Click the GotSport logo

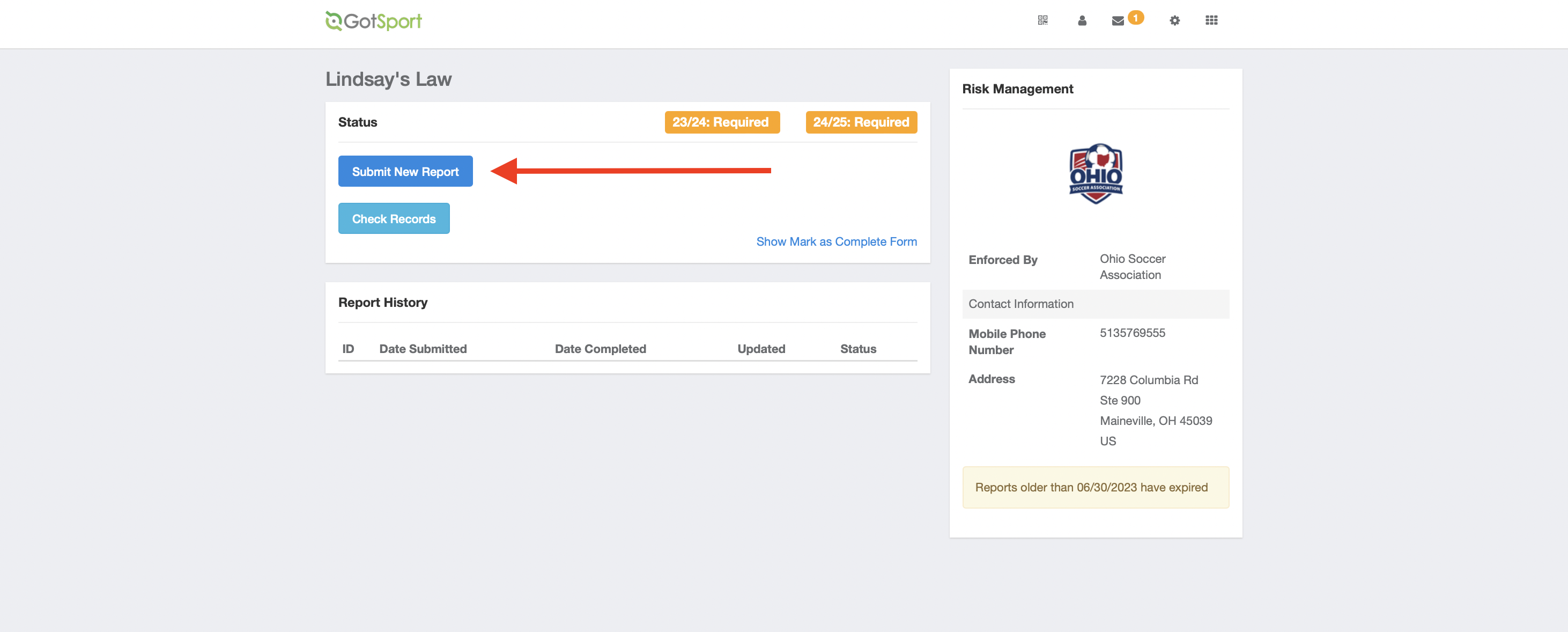point(373,21)
